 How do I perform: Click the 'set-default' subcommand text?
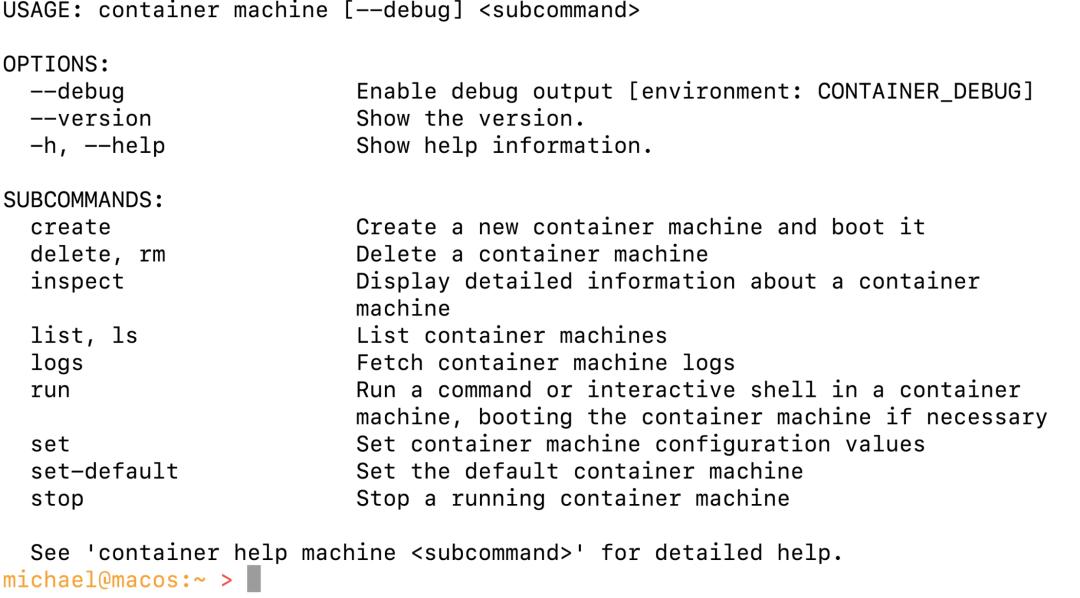[104, 471]
